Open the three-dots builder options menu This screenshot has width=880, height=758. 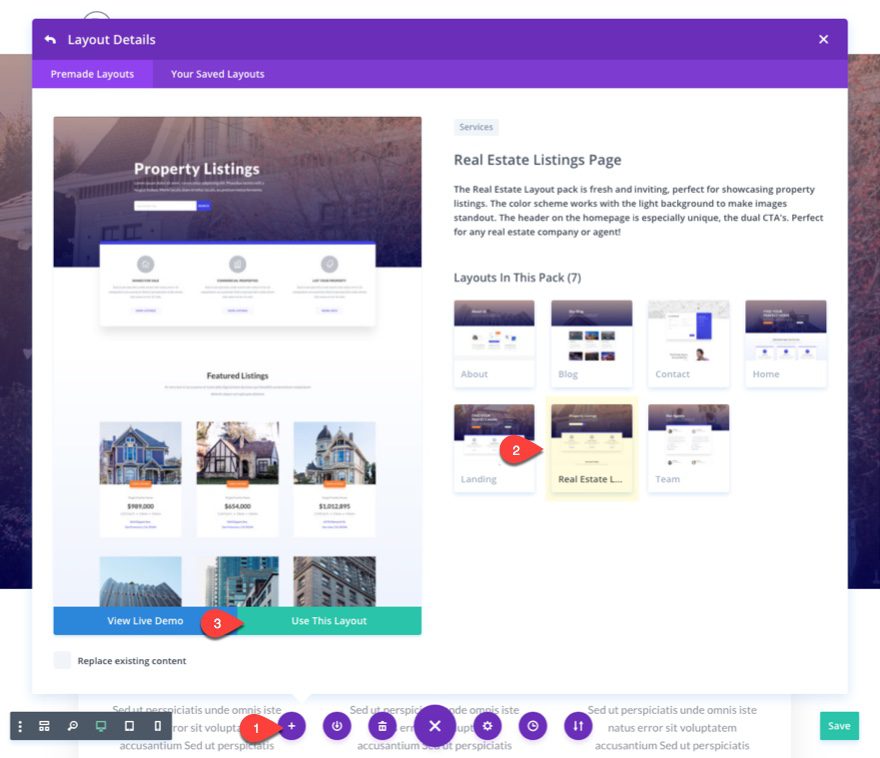[x=19, y=726]
